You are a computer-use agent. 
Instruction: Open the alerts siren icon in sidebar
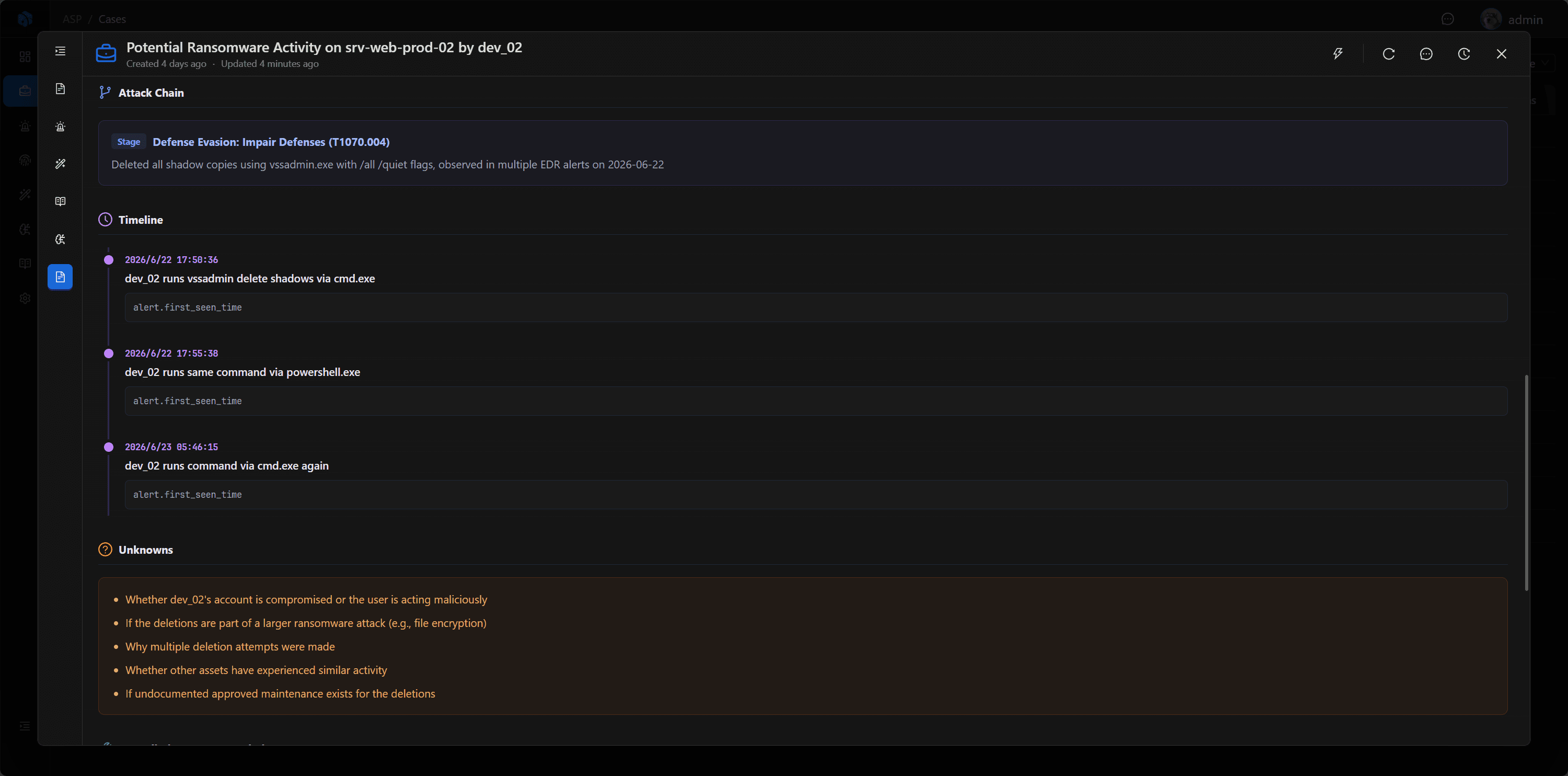pyautogui.click(x=60, y=127)
